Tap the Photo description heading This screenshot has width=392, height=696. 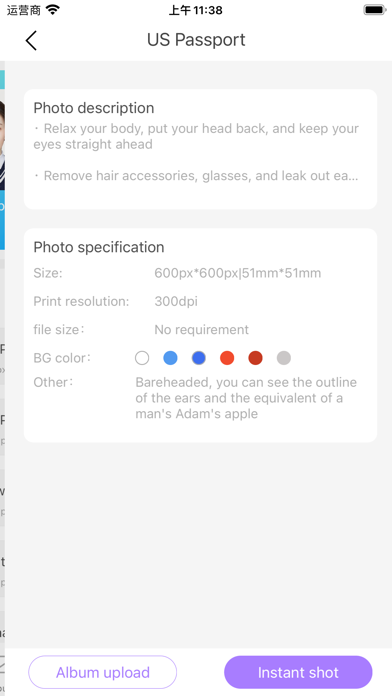coord(94,108)
